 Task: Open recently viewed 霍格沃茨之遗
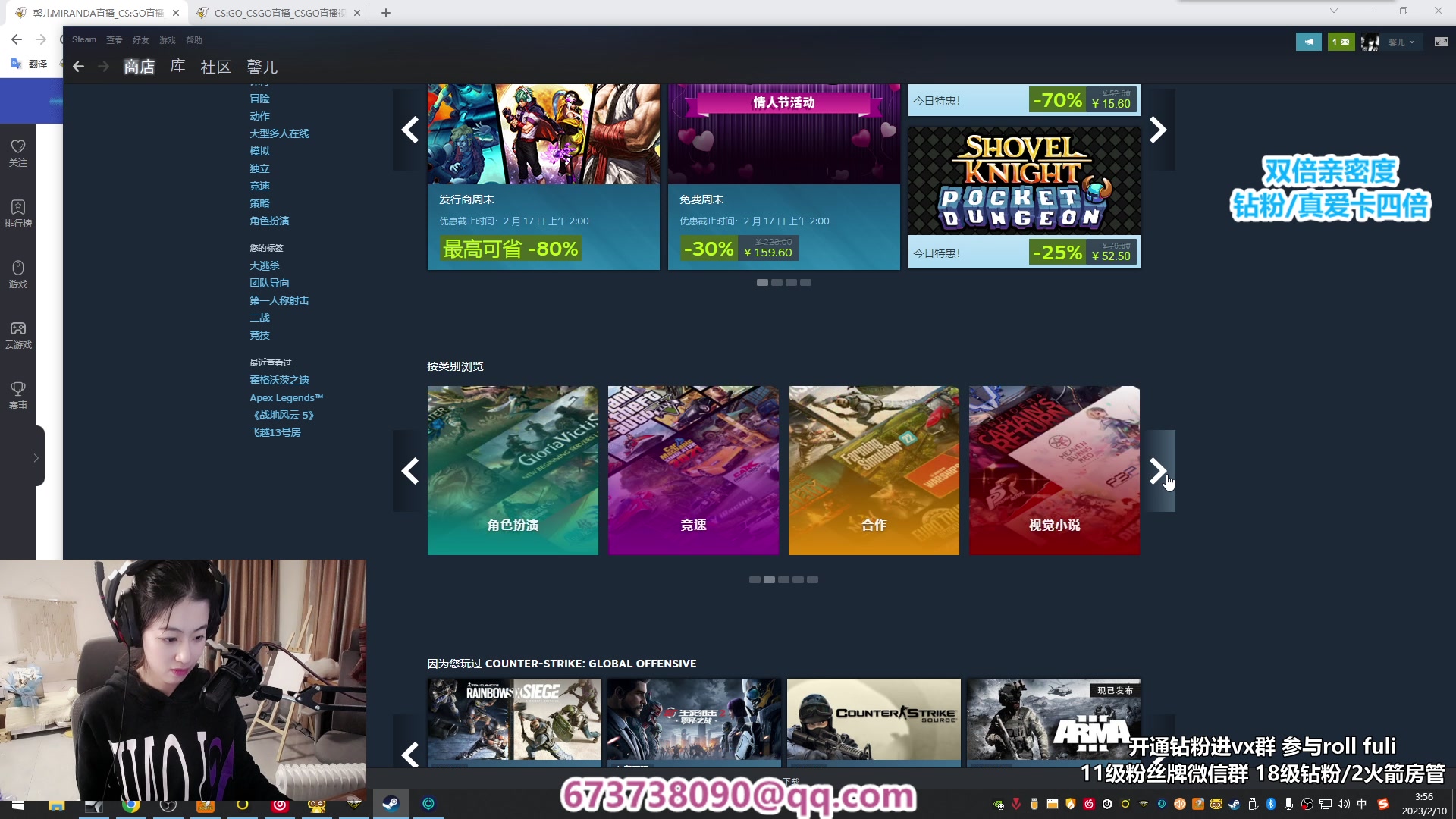pos(279,380)
